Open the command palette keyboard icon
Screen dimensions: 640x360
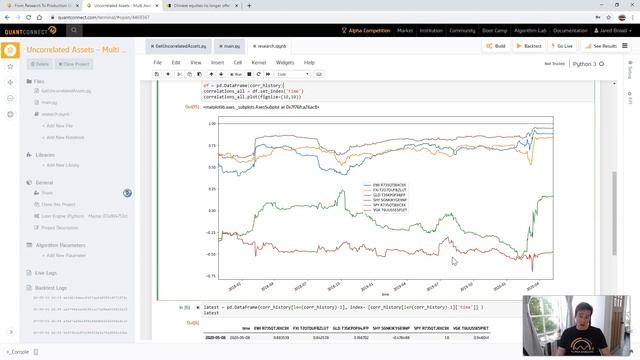point(319,74)
